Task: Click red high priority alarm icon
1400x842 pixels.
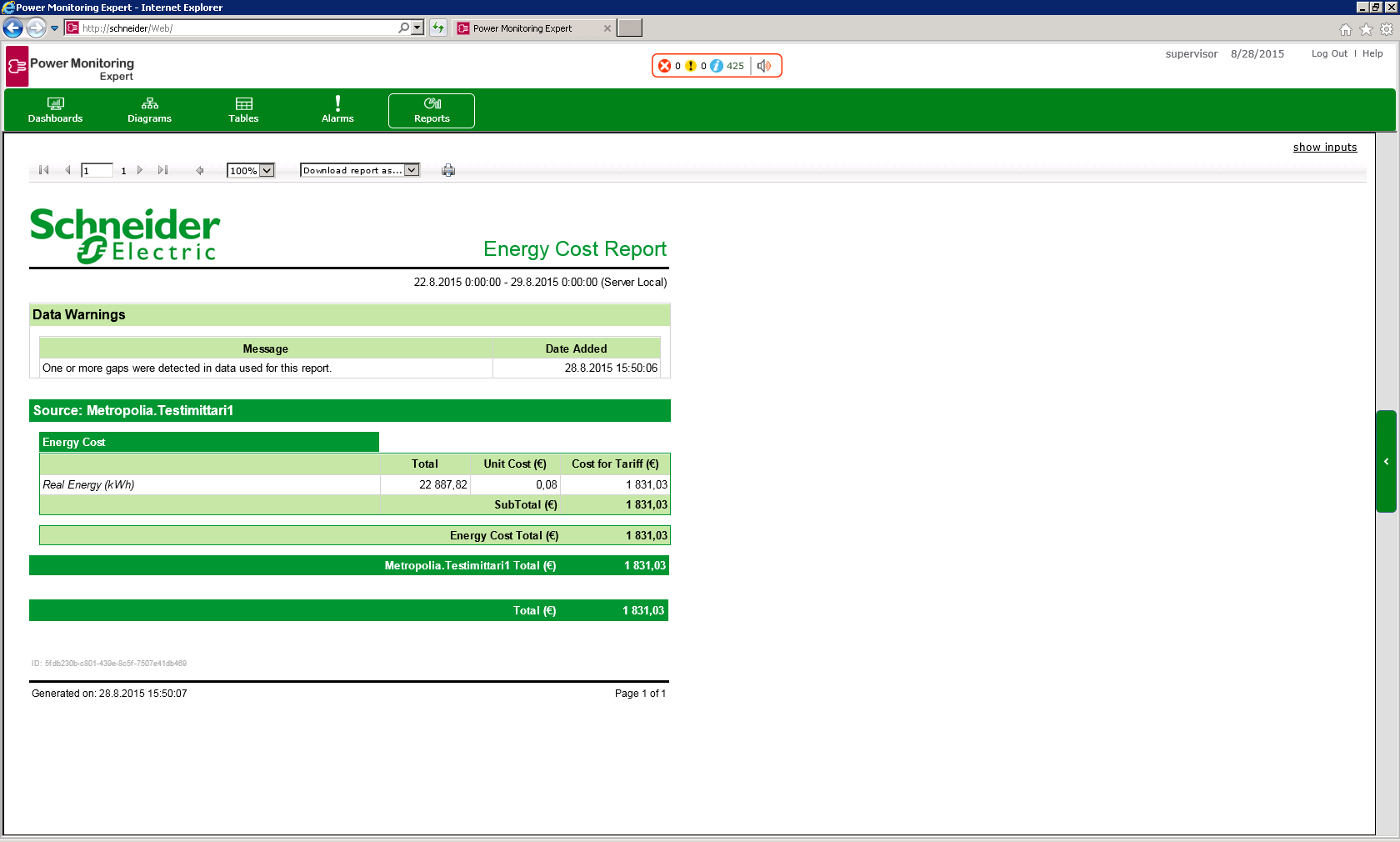Action: point(665,66)
